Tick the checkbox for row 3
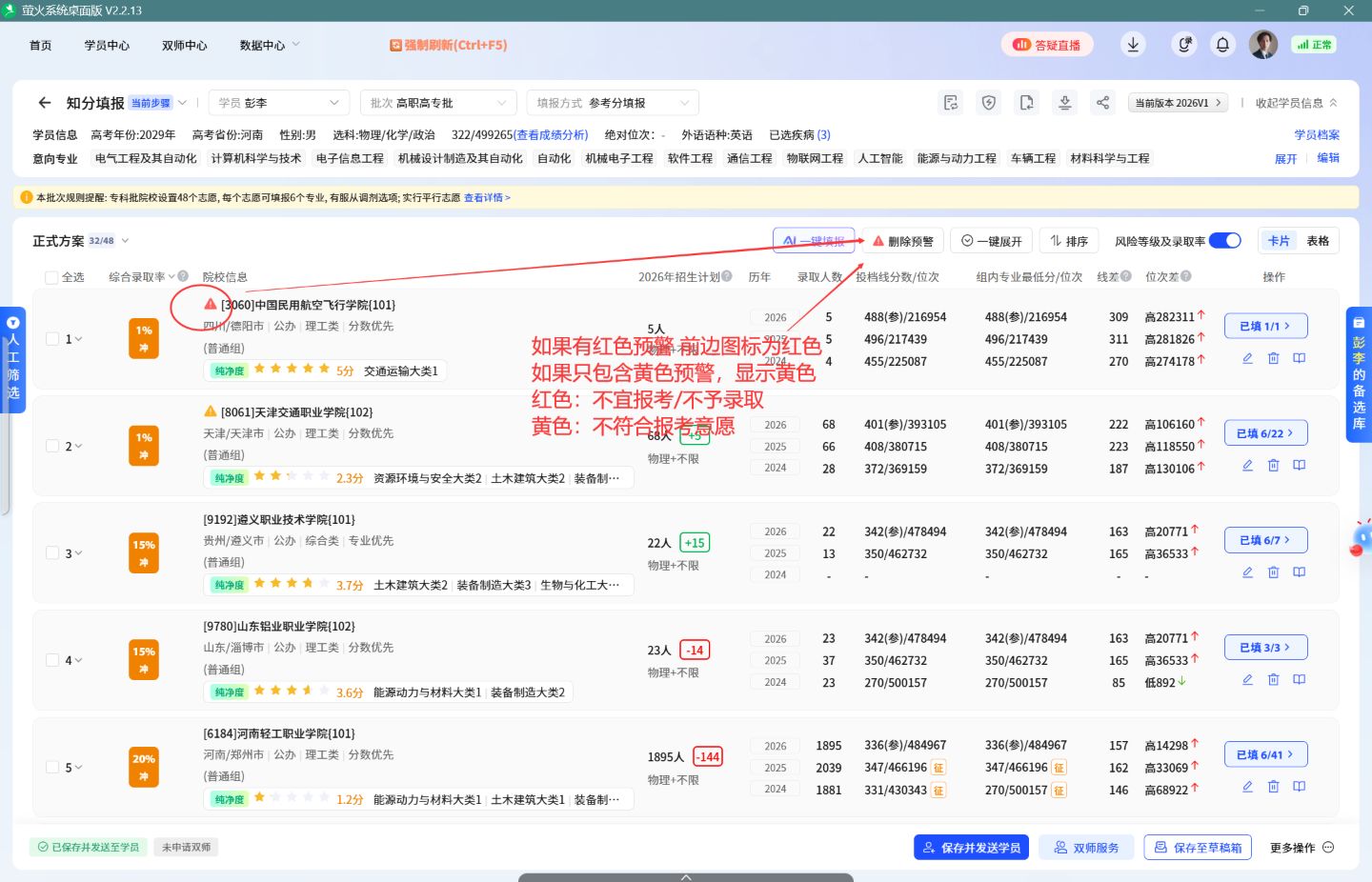Screen dimensions: 1372x882 [52, 552]
